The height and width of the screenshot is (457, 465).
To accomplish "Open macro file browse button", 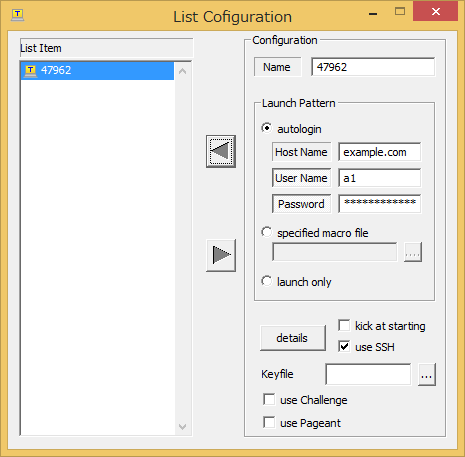I will tap(413, 252).
